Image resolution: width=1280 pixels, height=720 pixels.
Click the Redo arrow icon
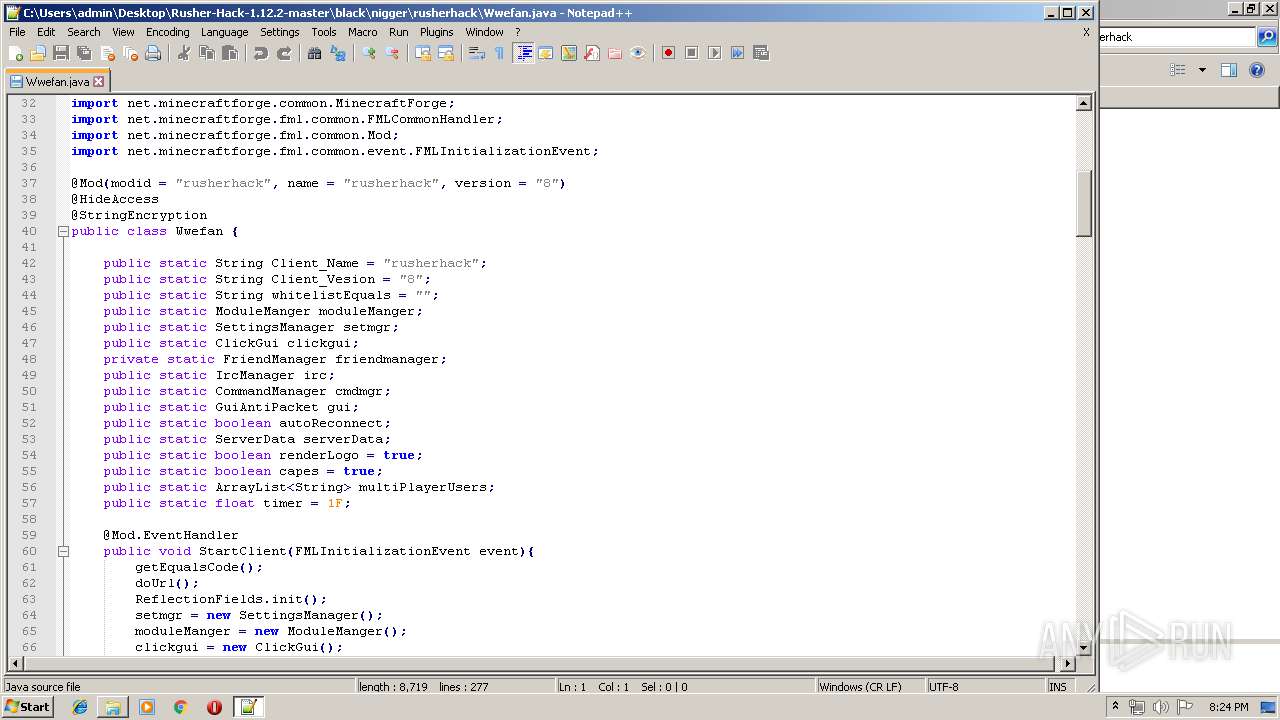(x=284, y=53)
